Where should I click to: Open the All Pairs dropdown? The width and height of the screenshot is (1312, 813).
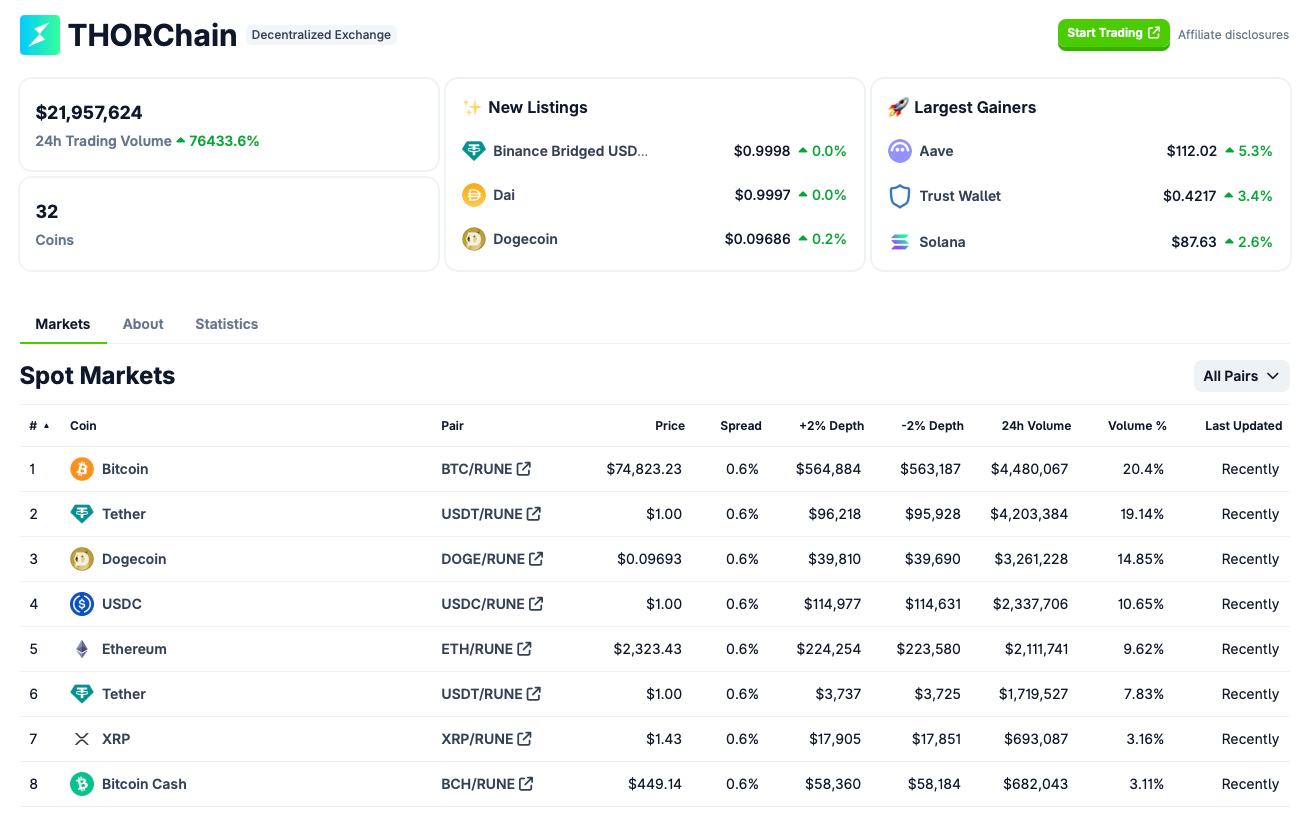coord(1241,376)
